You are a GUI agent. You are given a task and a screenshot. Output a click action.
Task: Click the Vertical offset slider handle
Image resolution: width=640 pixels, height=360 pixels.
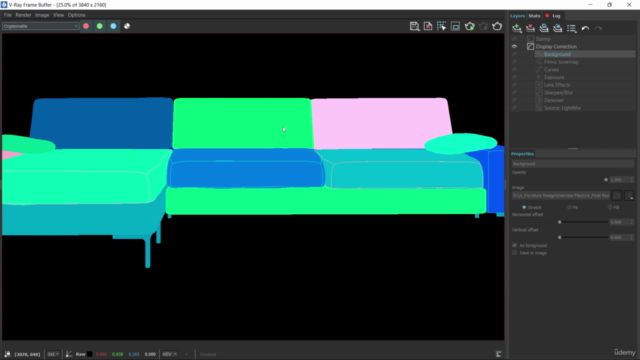pos(560,237)
